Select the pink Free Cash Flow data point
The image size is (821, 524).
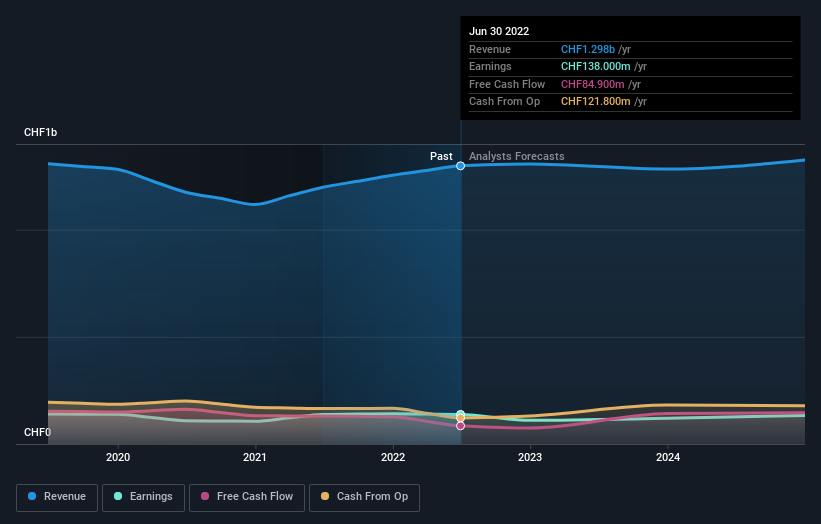[460, 426]
